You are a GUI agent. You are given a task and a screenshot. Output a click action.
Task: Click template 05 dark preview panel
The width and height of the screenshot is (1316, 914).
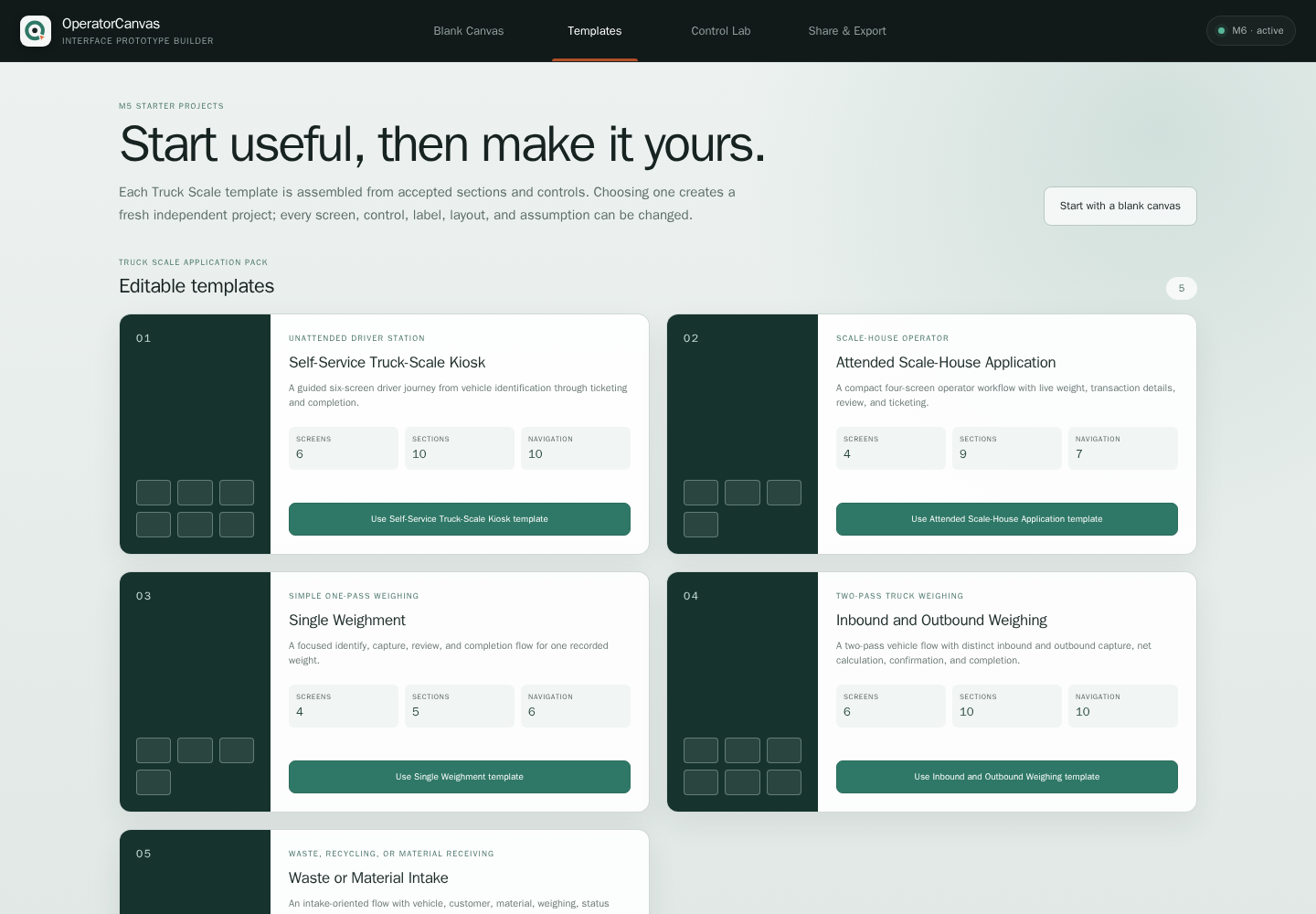pos(195,872)
